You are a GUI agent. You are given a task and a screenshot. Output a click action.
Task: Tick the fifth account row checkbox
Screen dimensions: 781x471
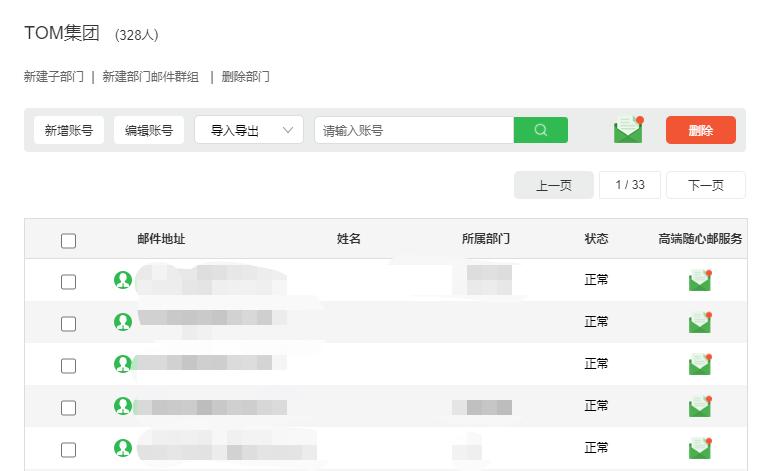[68, 450]
